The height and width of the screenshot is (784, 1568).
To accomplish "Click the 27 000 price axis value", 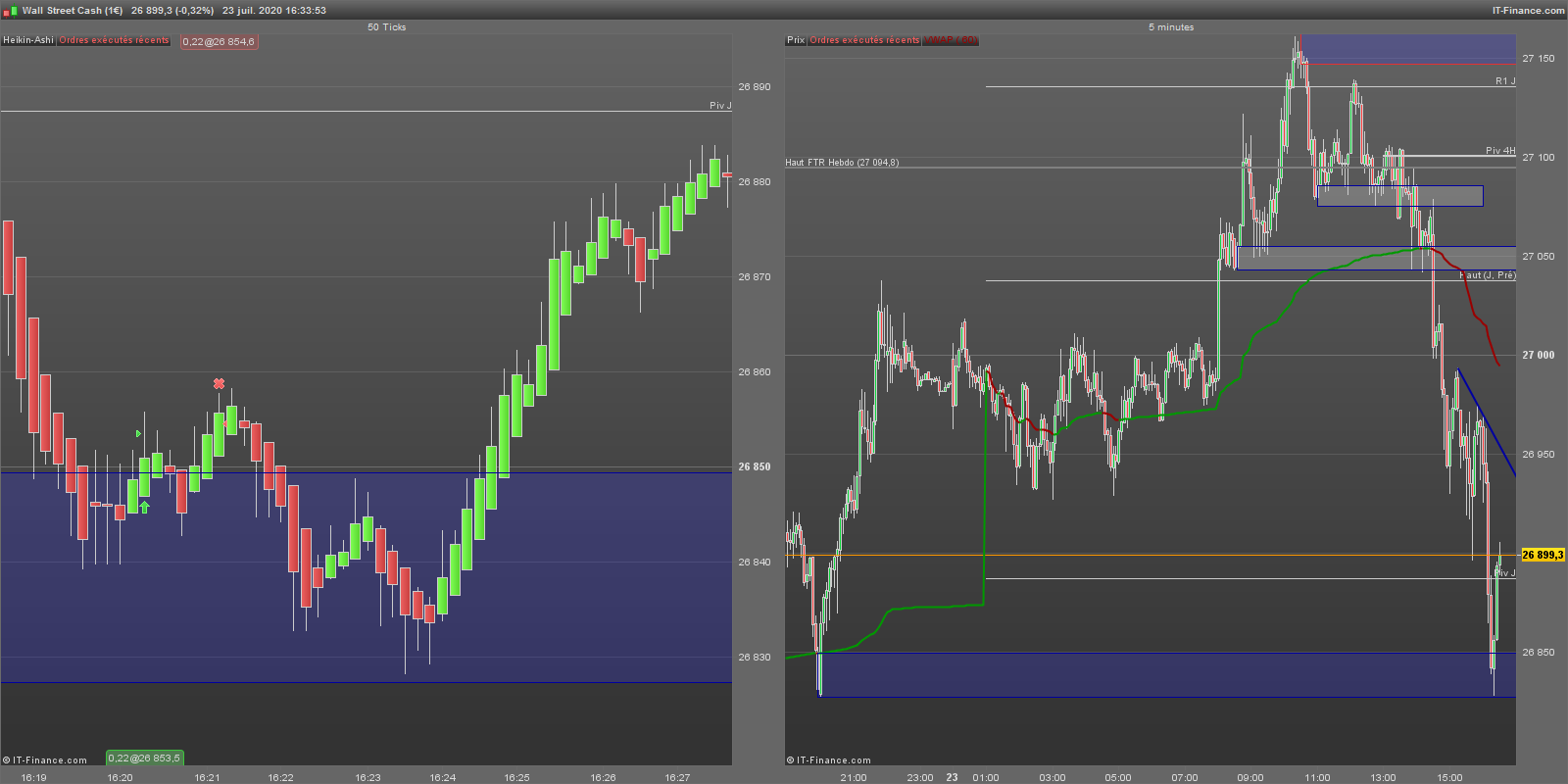I will [x=1538, y=356].
